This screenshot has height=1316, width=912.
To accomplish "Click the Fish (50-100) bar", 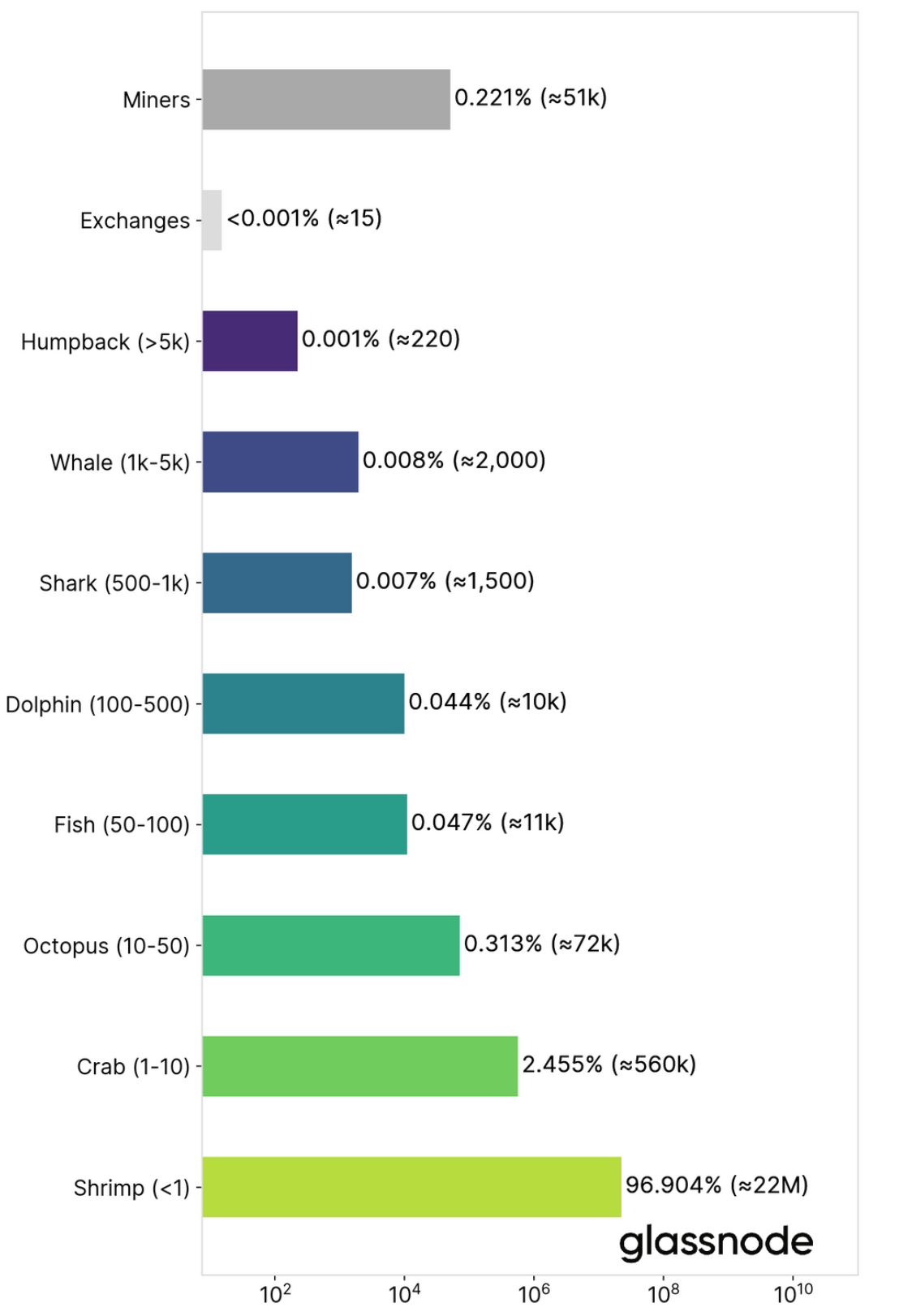I will (x=304, y=824).
